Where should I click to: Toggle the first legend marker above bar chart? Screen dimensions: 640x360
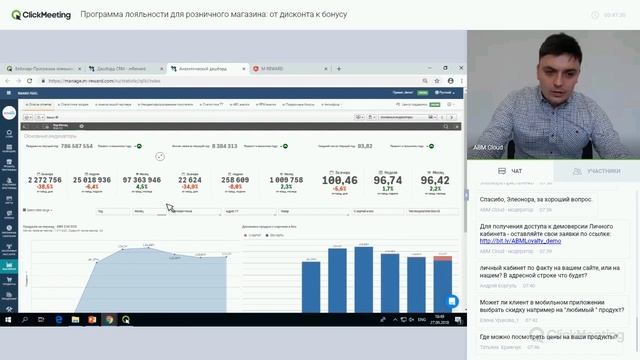click(245, 236)
